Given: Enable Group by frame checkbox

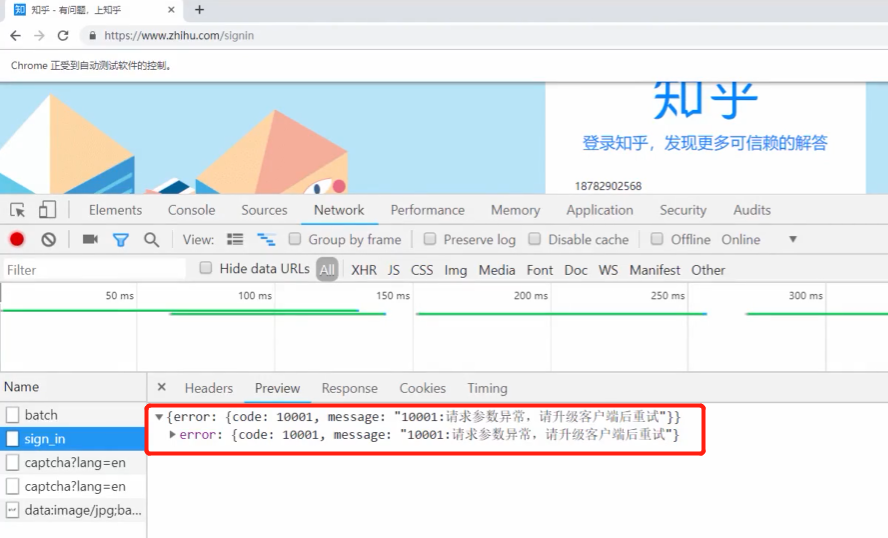Looking at the screenshot, I should 294,239.
